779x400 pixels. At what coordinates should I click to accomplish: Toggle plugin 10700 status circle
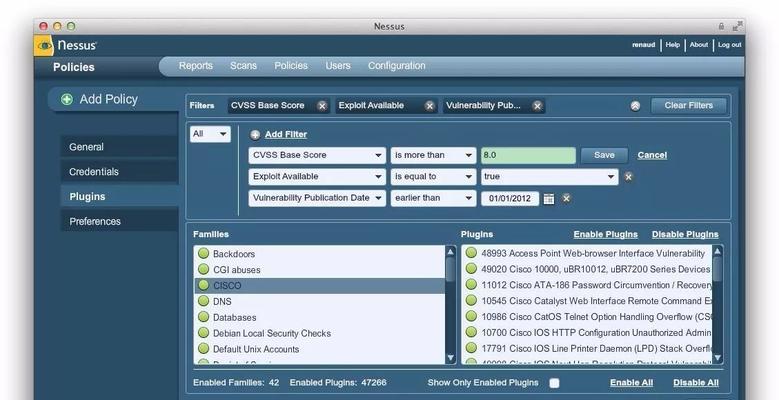471,332
